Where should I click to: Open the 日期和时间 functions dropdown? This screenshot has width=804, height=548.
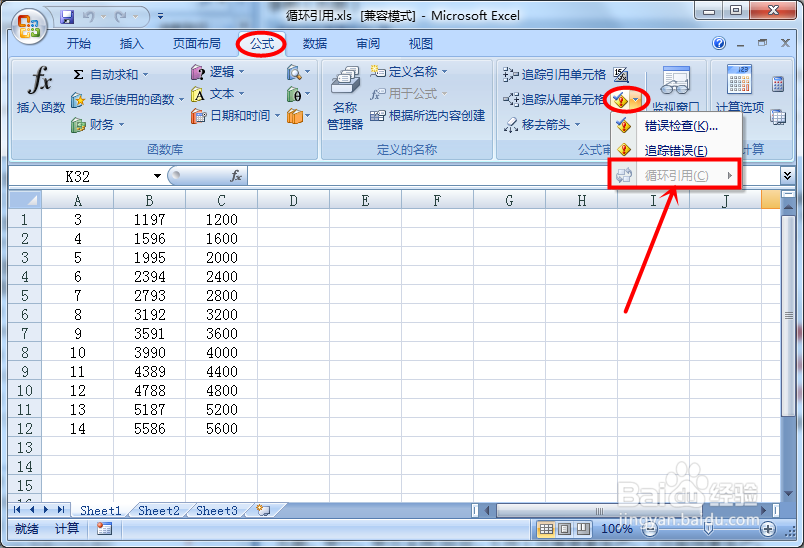tap(235, 116)
